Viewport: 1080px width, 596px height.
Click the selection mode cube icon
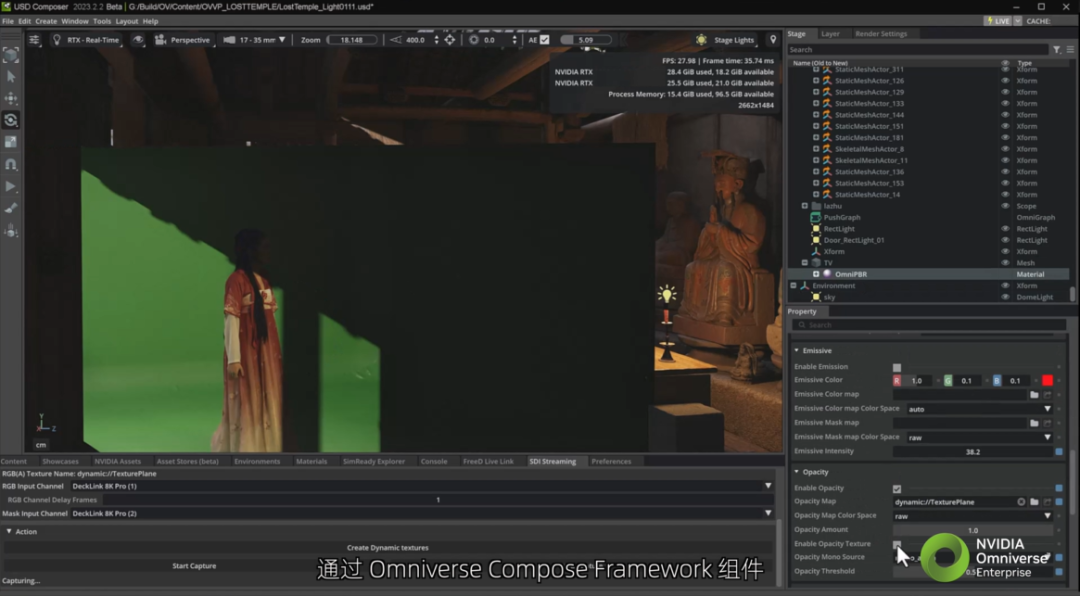11,55
